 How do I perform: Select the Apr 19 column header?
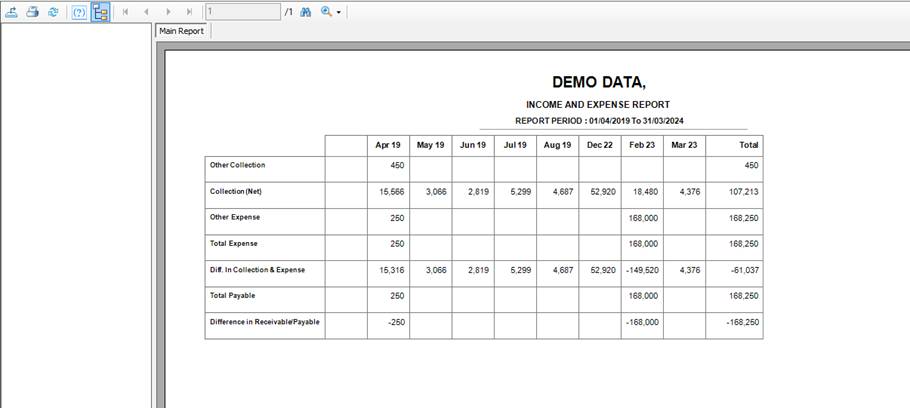(388, 145)
